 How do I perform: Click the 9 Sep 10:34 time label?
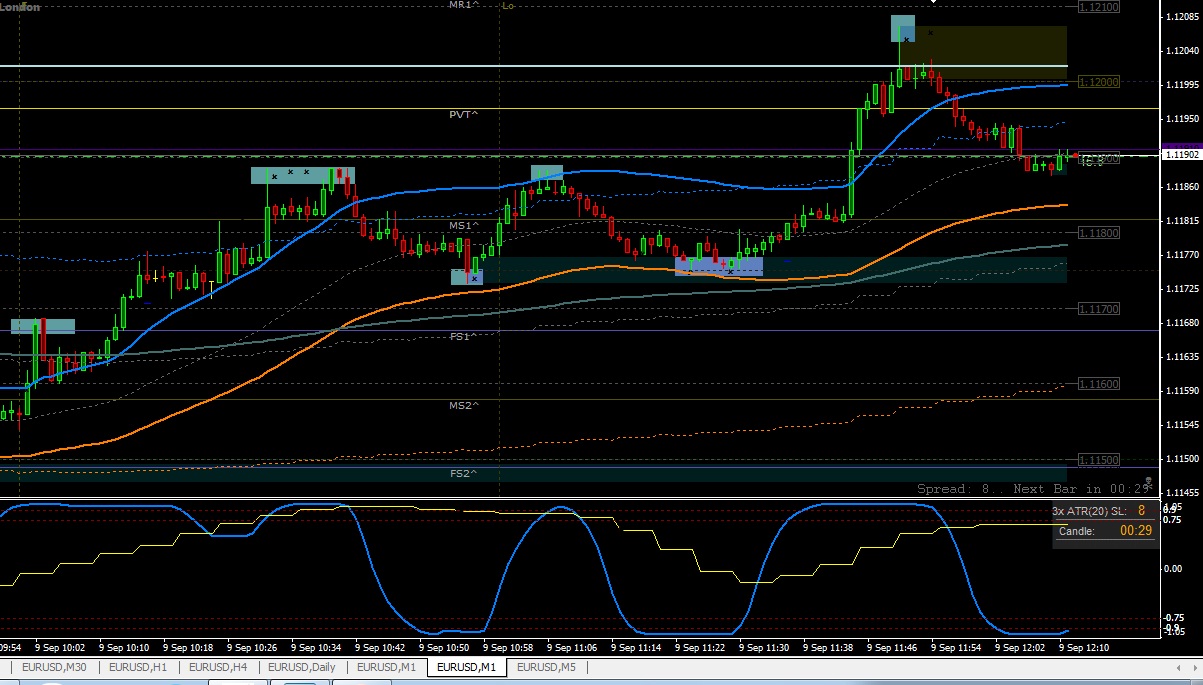point(317,648)
